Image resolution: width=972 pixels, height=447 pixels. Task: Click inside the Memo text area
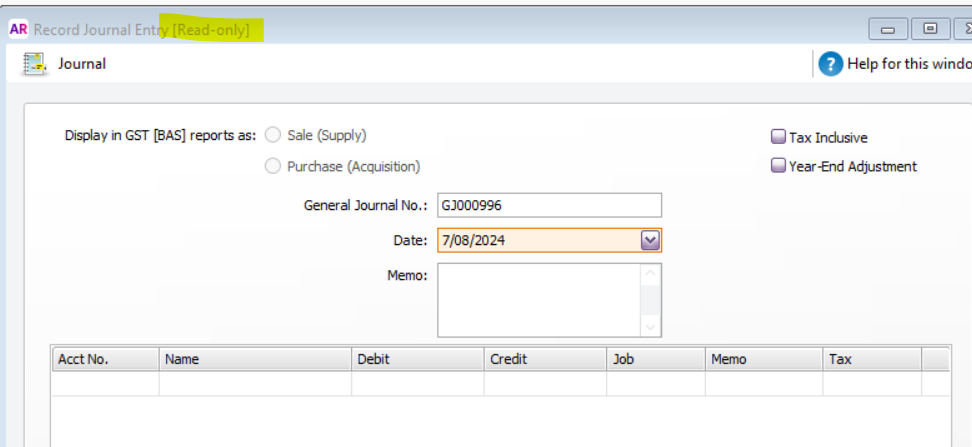click(538, 300)
